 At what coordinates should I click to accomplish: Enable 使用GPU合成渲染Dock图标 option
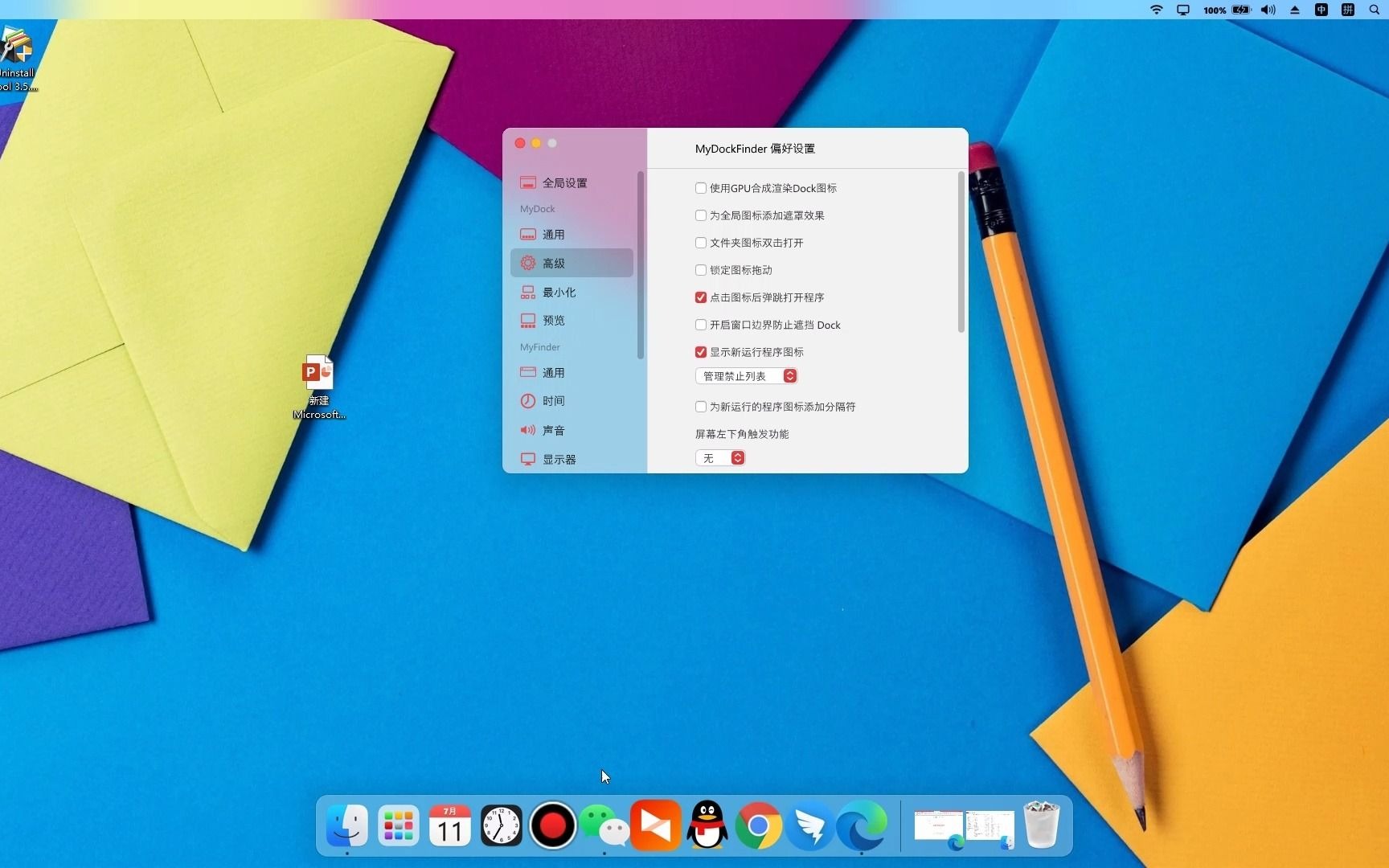[700, 187]
